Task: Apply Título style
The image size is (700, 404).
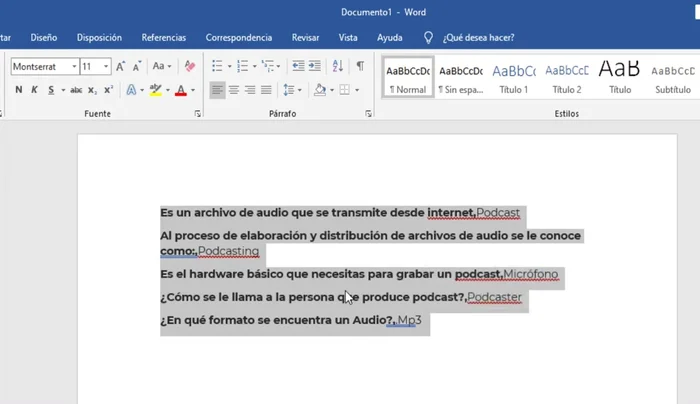Action: [x=620, y=78]
